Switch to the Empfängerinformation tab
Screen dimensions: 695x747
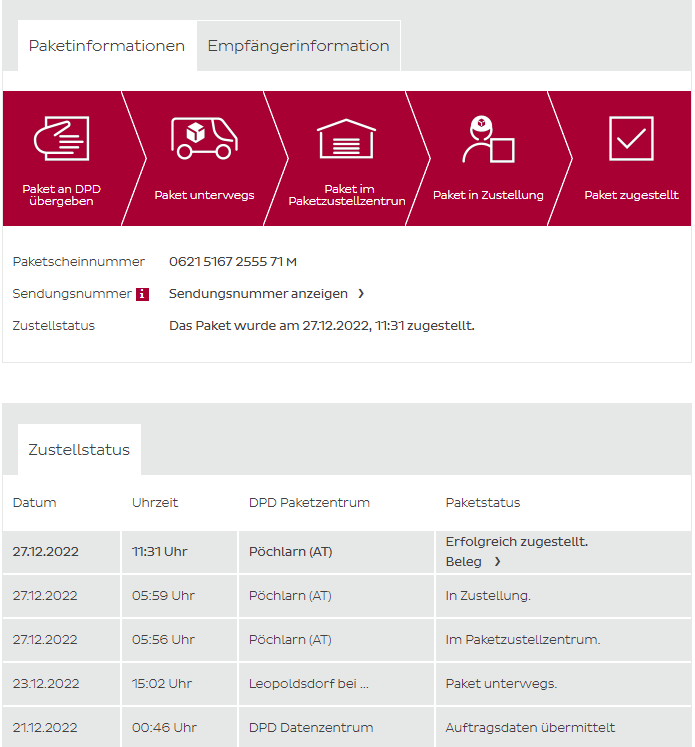point(298,46)
